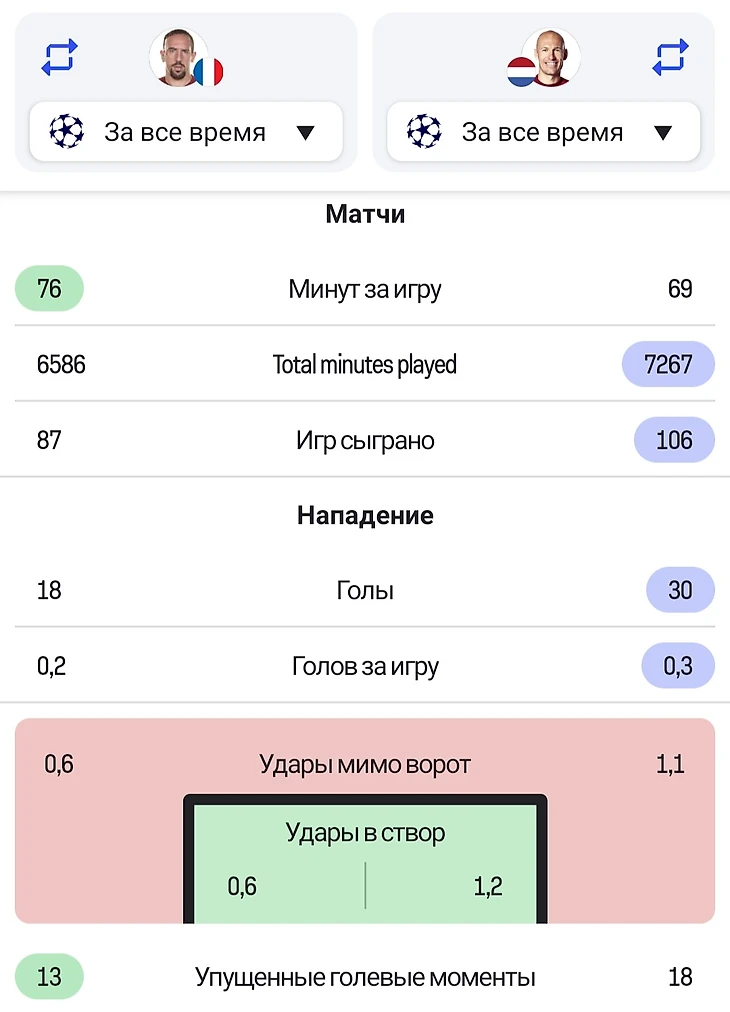Tap the 'Удары мимо ворот' label
This screenshot has width=730, height=1012.
(365, 764)
